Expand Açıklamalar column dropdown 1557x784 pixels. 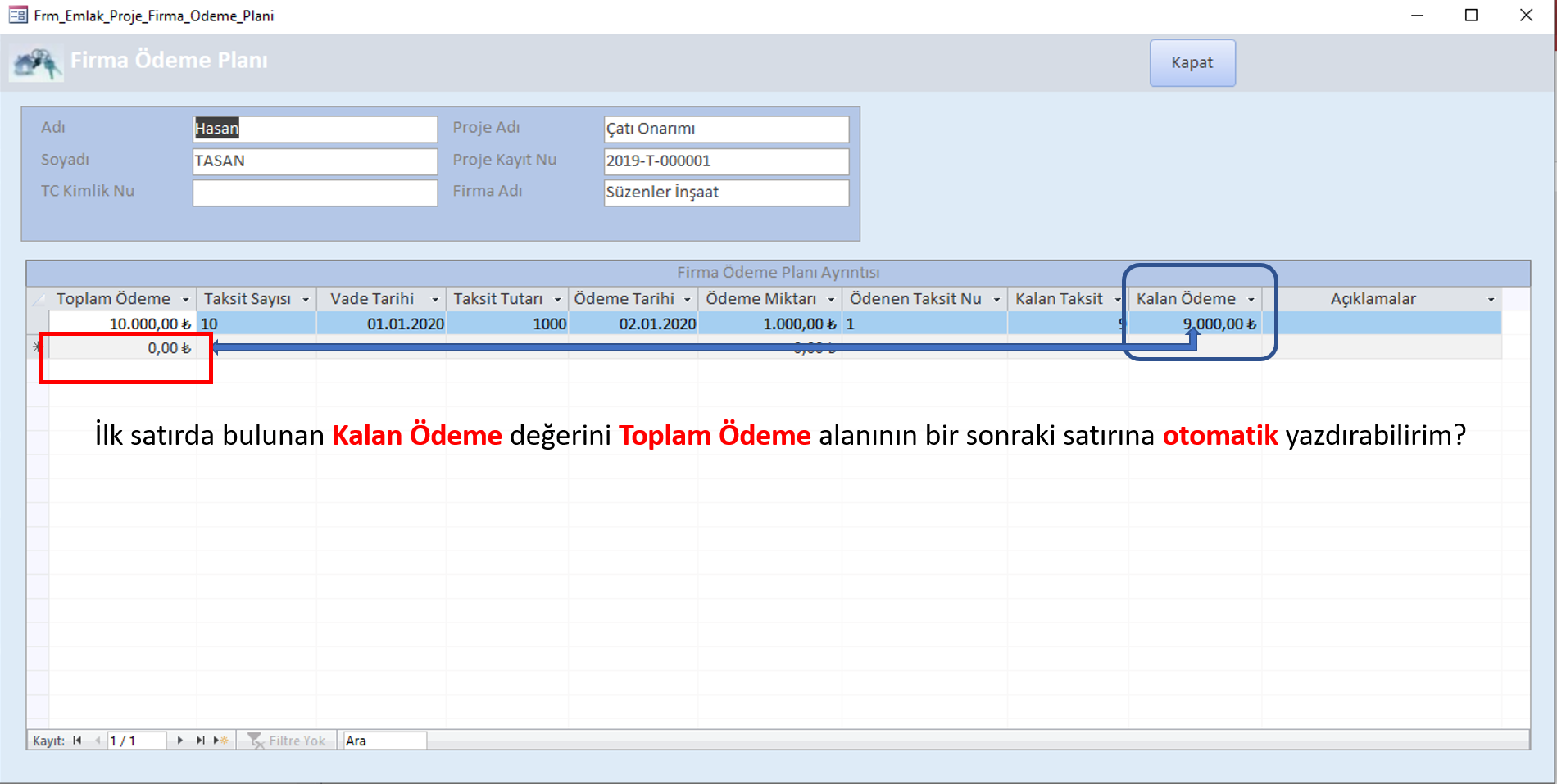point(1491,300)
